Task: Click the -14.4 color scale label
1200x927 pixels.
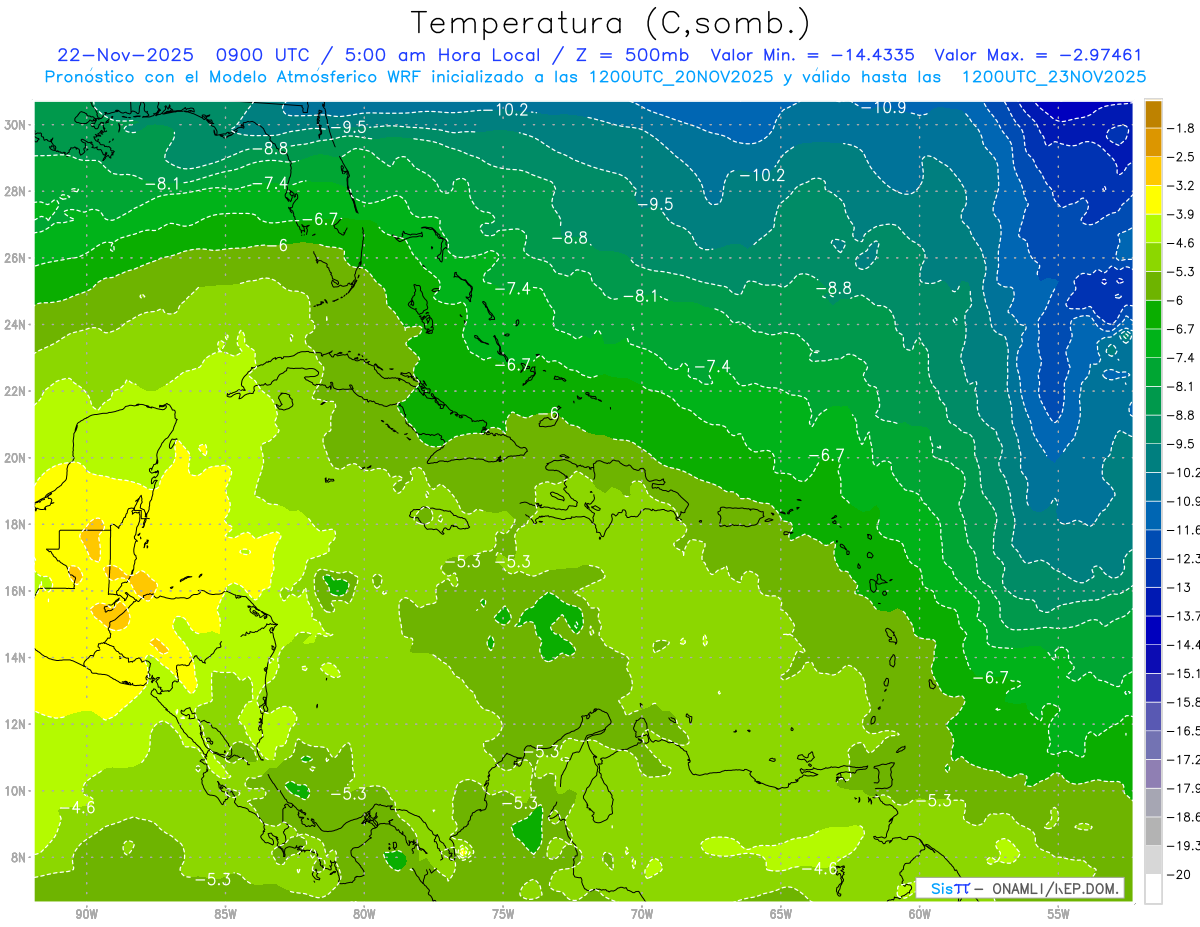Action: pos(1183,644)
